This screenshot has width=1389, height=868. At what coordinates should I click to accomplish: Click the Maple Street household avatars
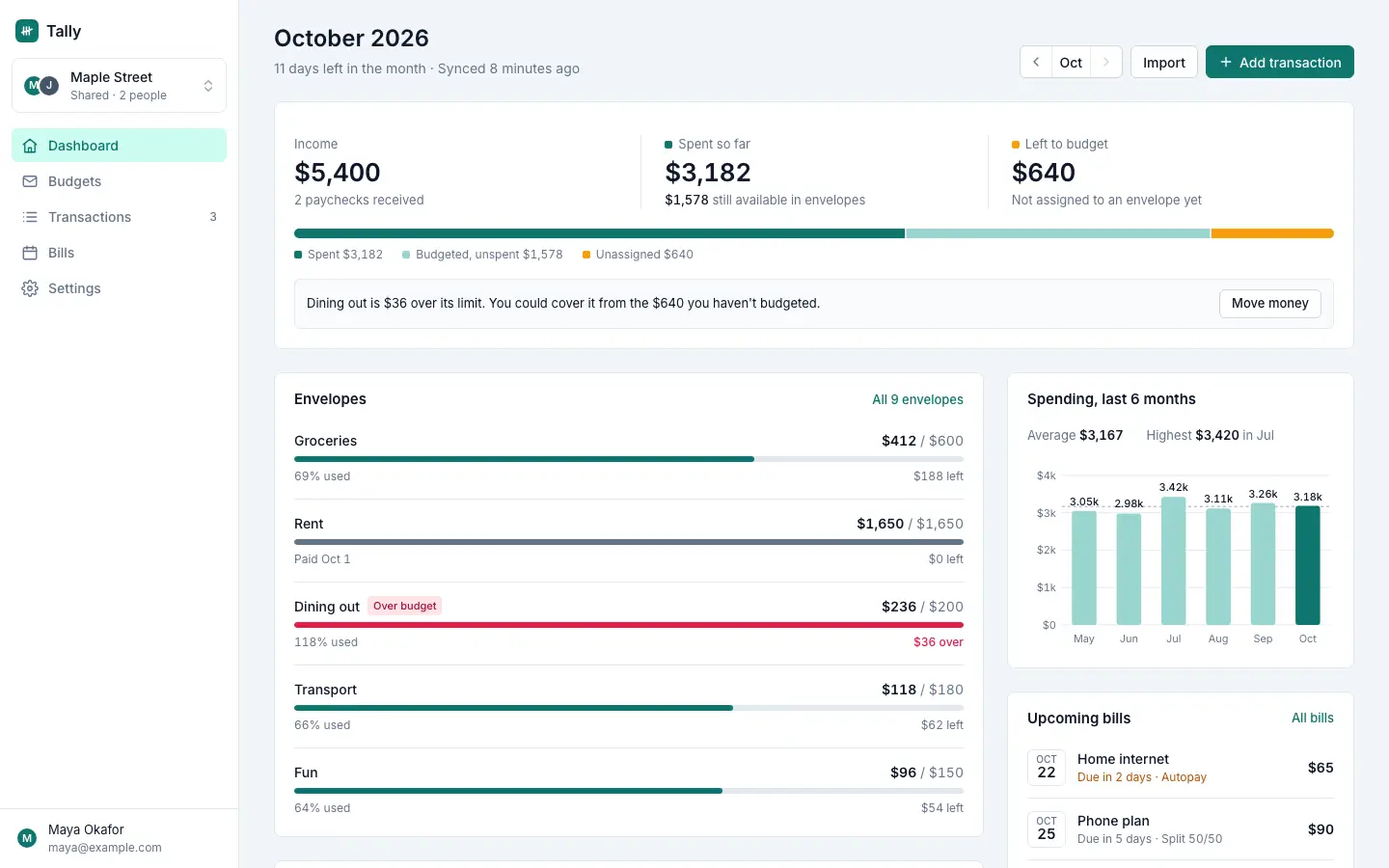tap(41, 85)
